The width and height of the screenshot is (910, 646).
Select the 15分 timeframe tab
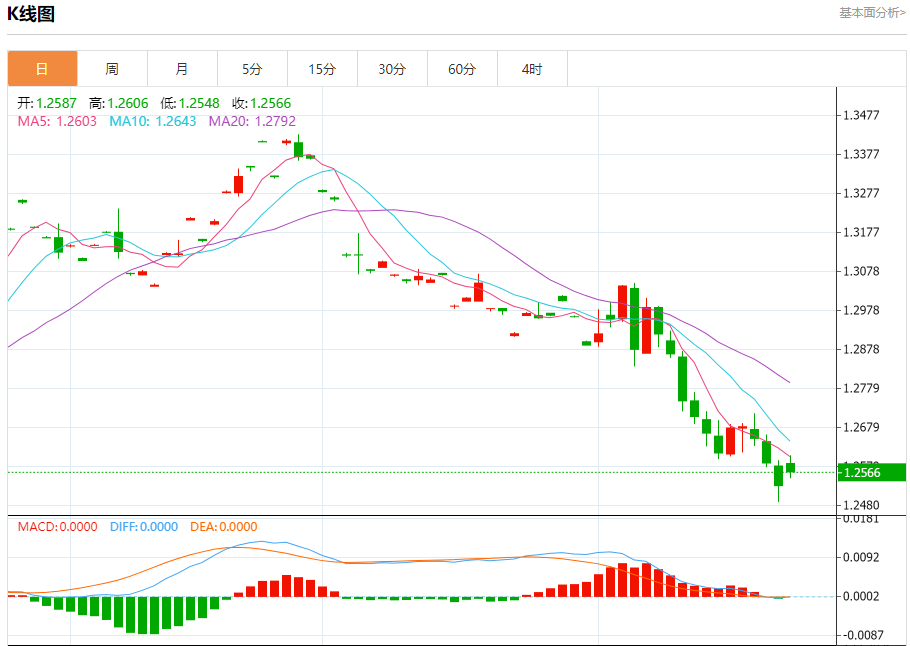(322, 69)
